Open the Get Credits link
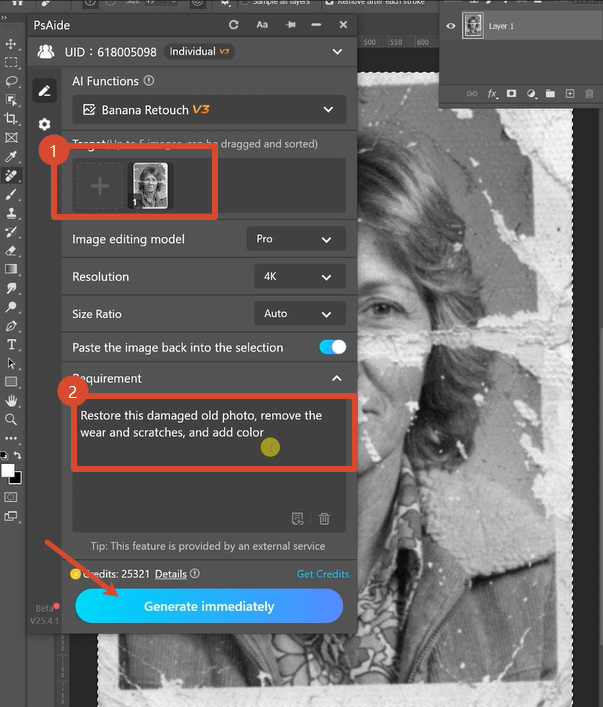The image size is (603, 707). [322, 574]
